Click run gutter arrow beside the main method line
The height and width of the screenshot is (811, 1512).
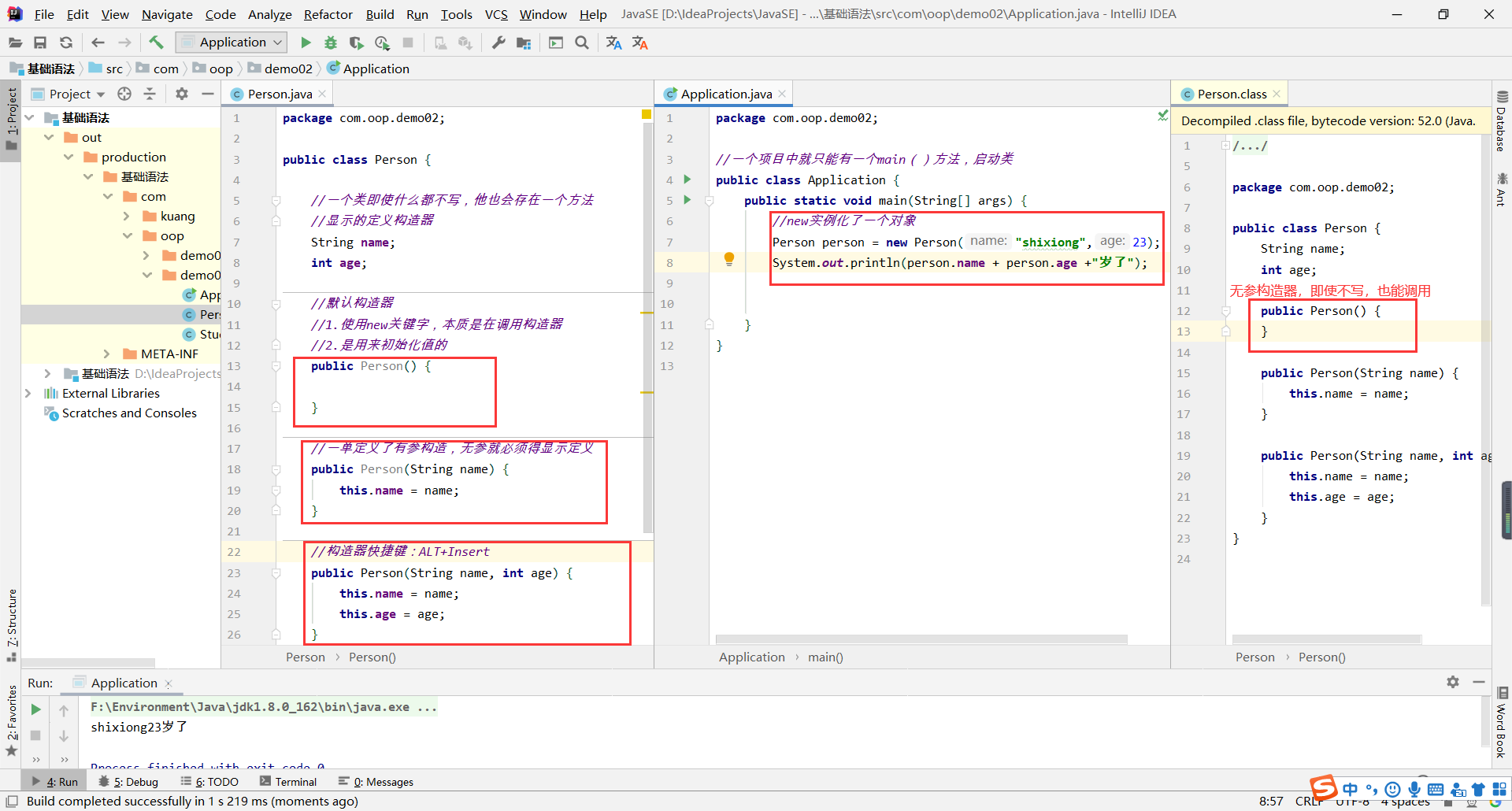tap(687, 200)
